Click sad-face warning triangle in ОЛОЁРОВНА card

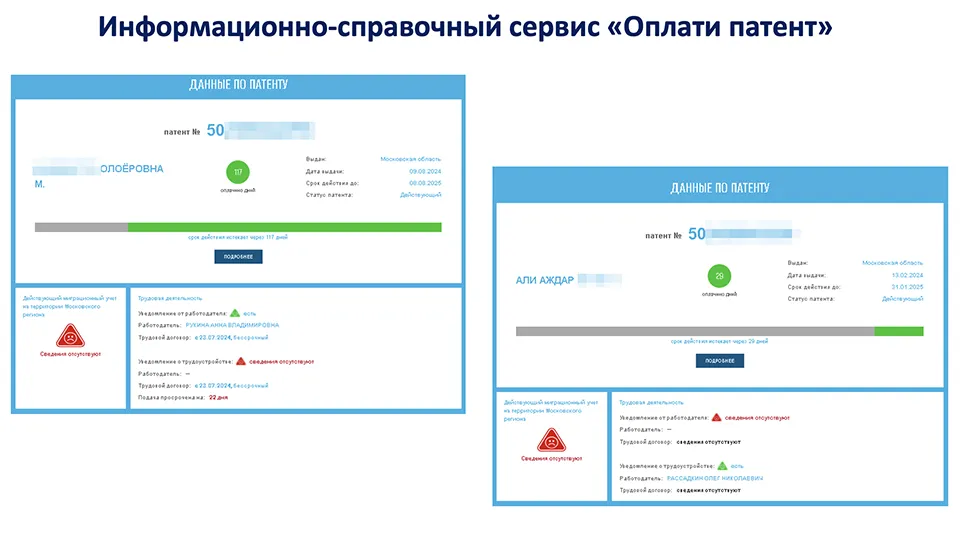70,336
